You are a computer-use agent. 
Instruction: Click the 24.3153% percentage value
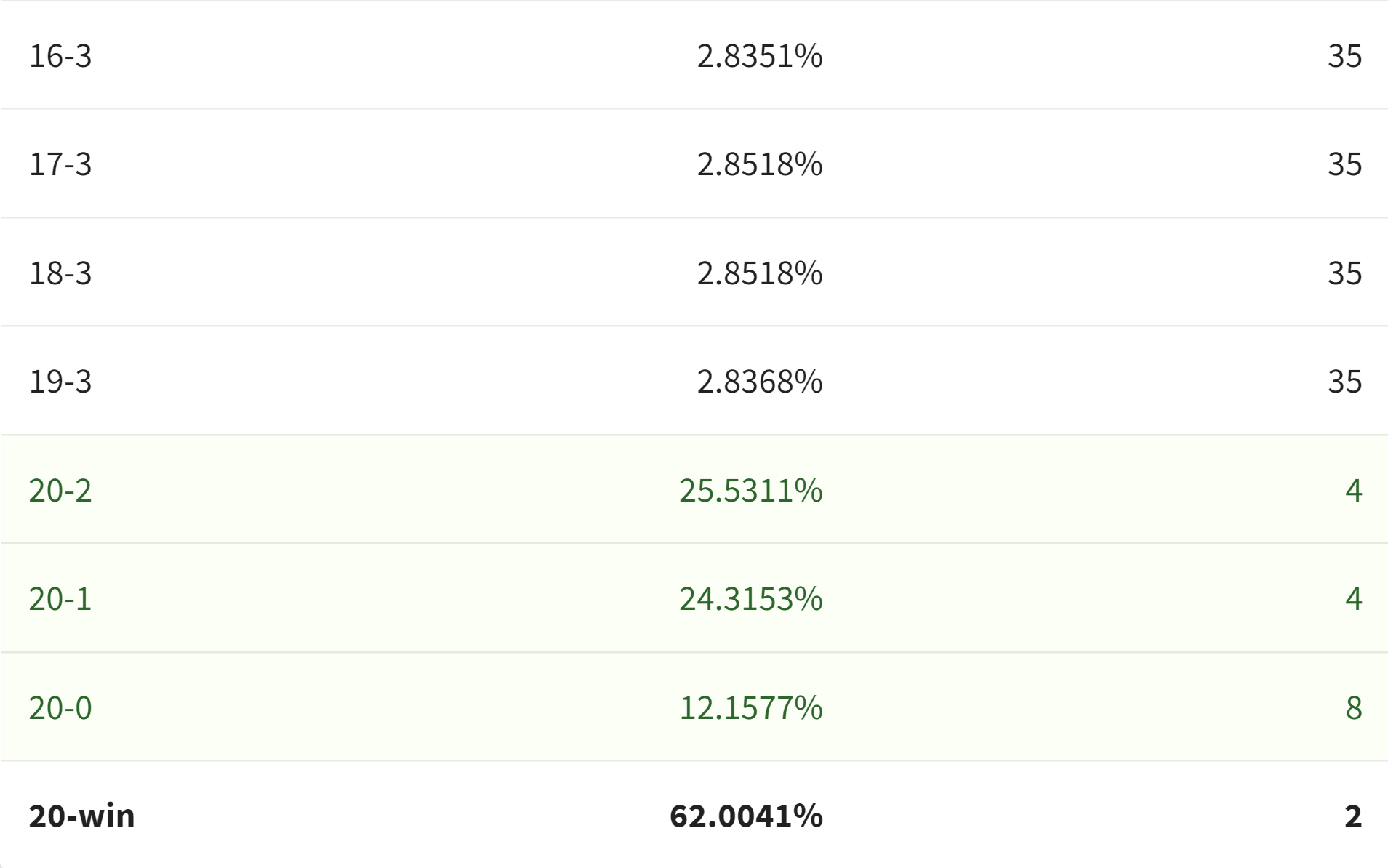751,599
